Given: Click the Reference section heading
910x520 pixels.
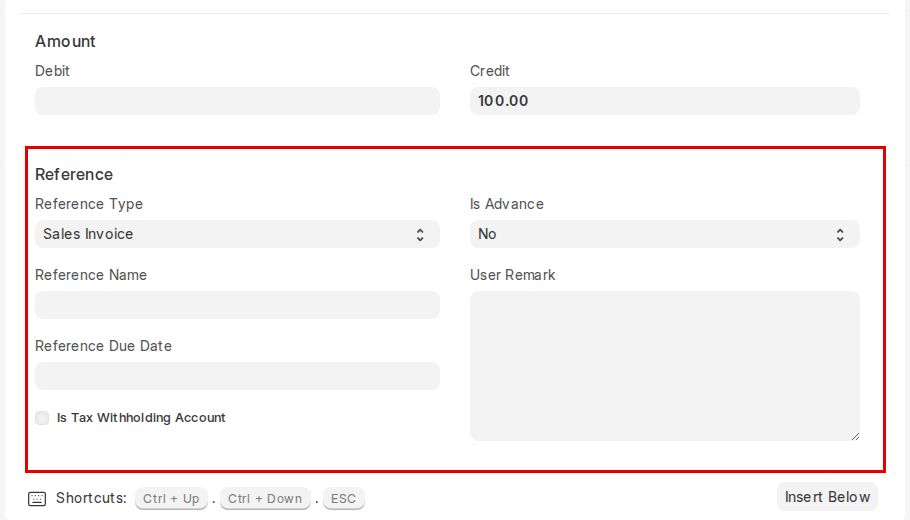Looking at the screenshot, I should (74, 174).
